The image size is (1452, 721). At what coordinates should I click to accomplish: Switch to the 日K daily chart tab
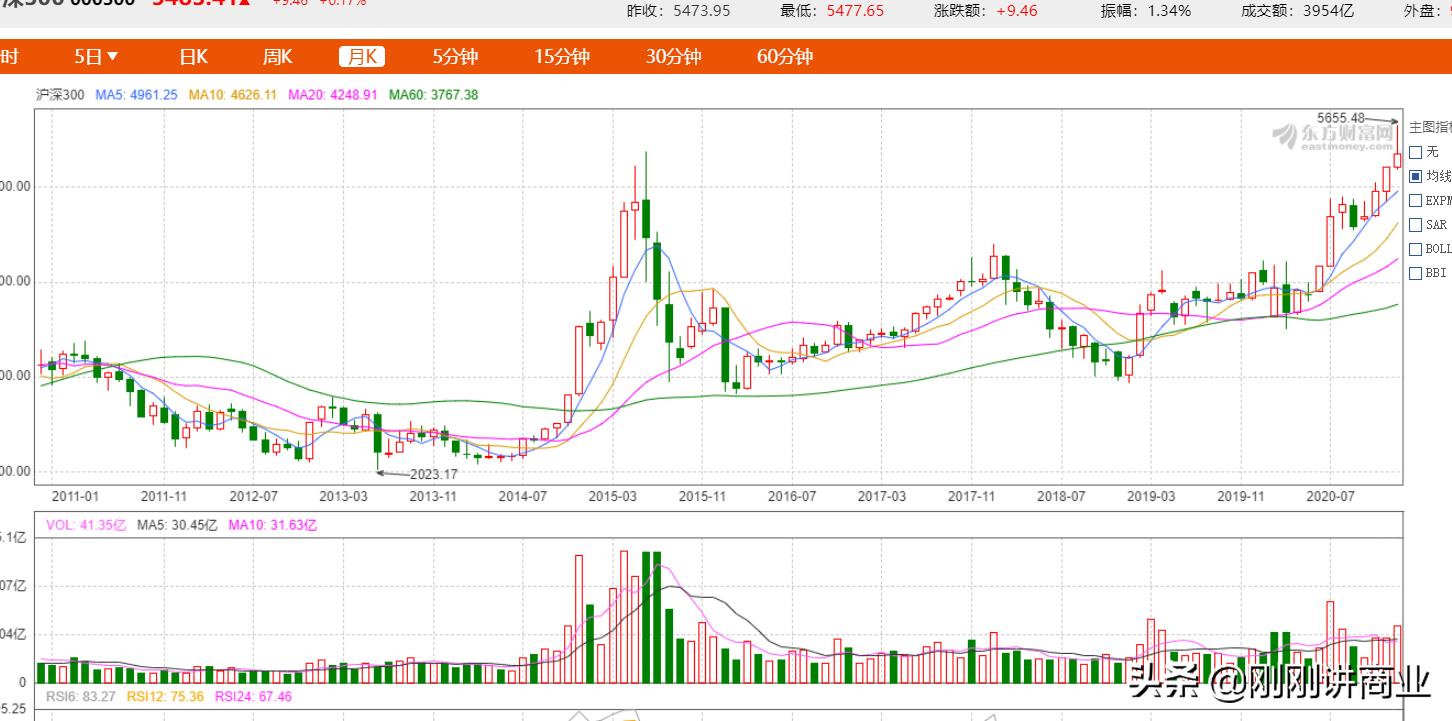pos(193,57)
